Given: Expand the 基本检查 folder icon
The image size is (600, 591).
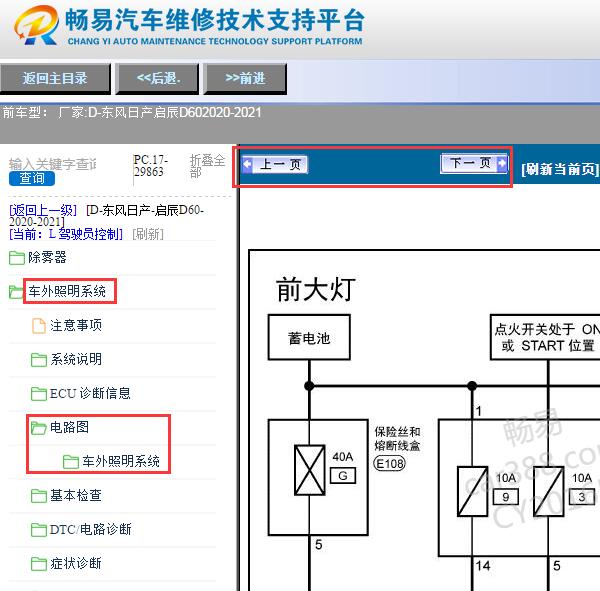Looking at the screenshot, I should (39, 496).
